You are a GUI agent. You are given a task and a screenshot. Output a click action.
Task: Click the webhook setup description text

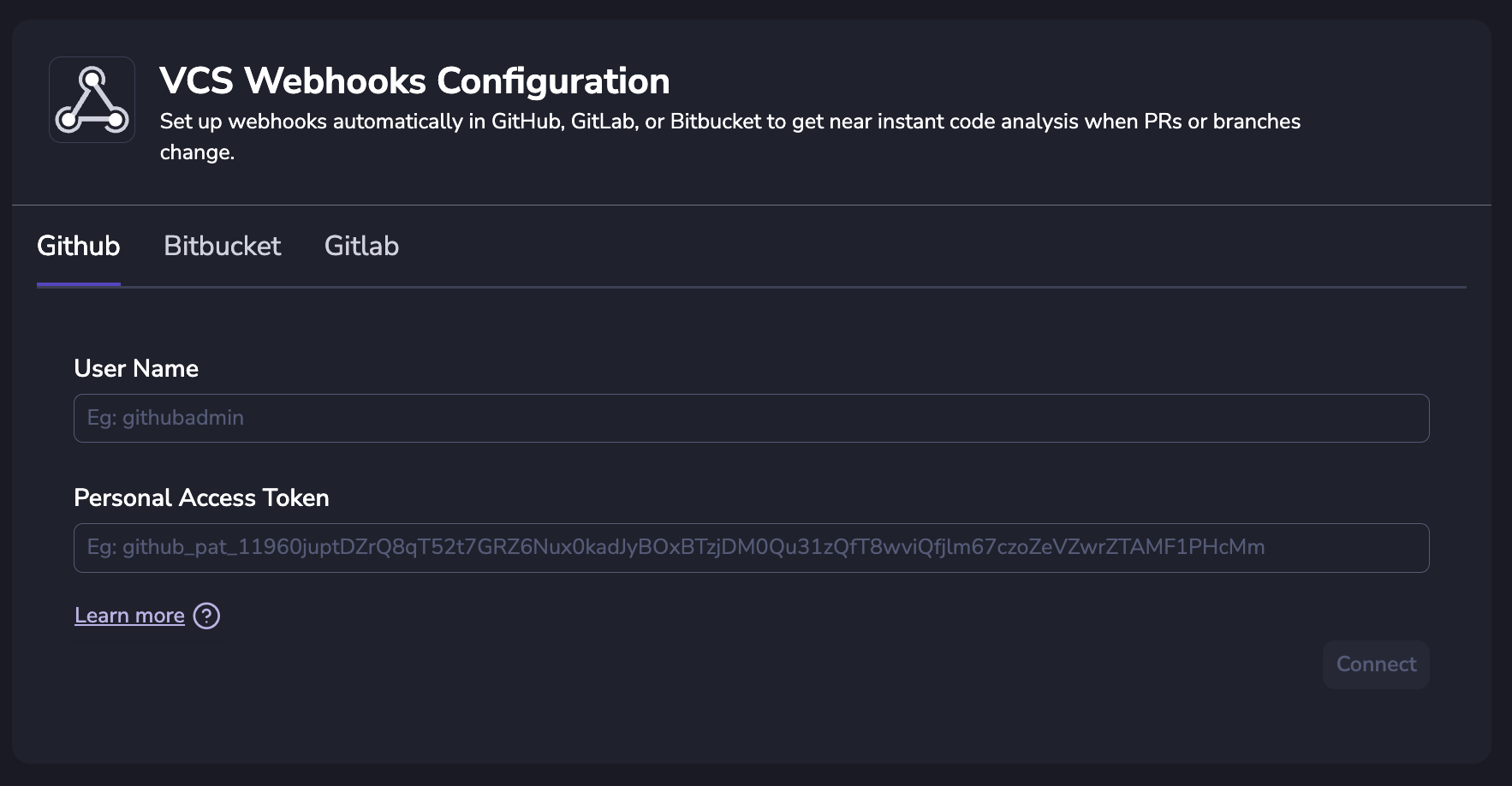point(729,122)
